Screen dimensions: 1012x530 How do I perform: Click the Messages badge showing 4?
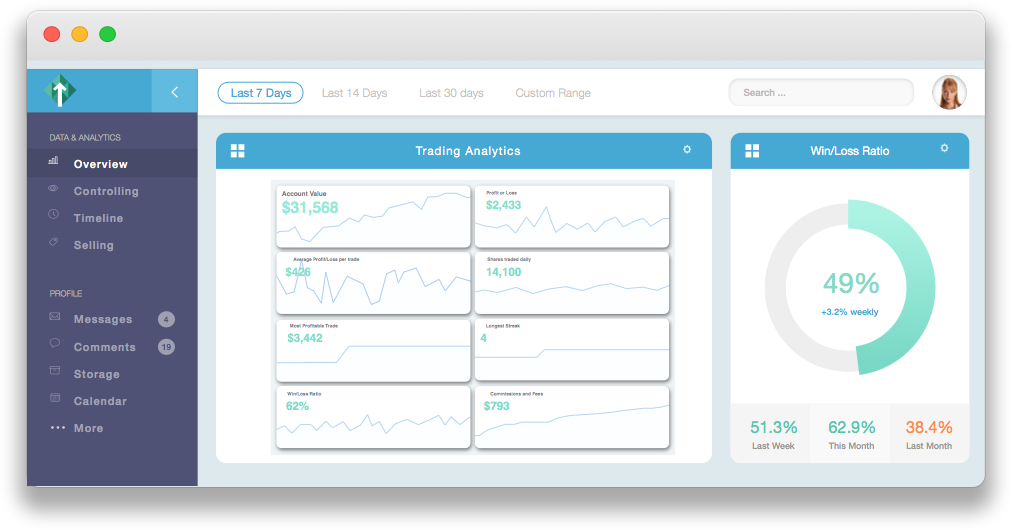166,319
